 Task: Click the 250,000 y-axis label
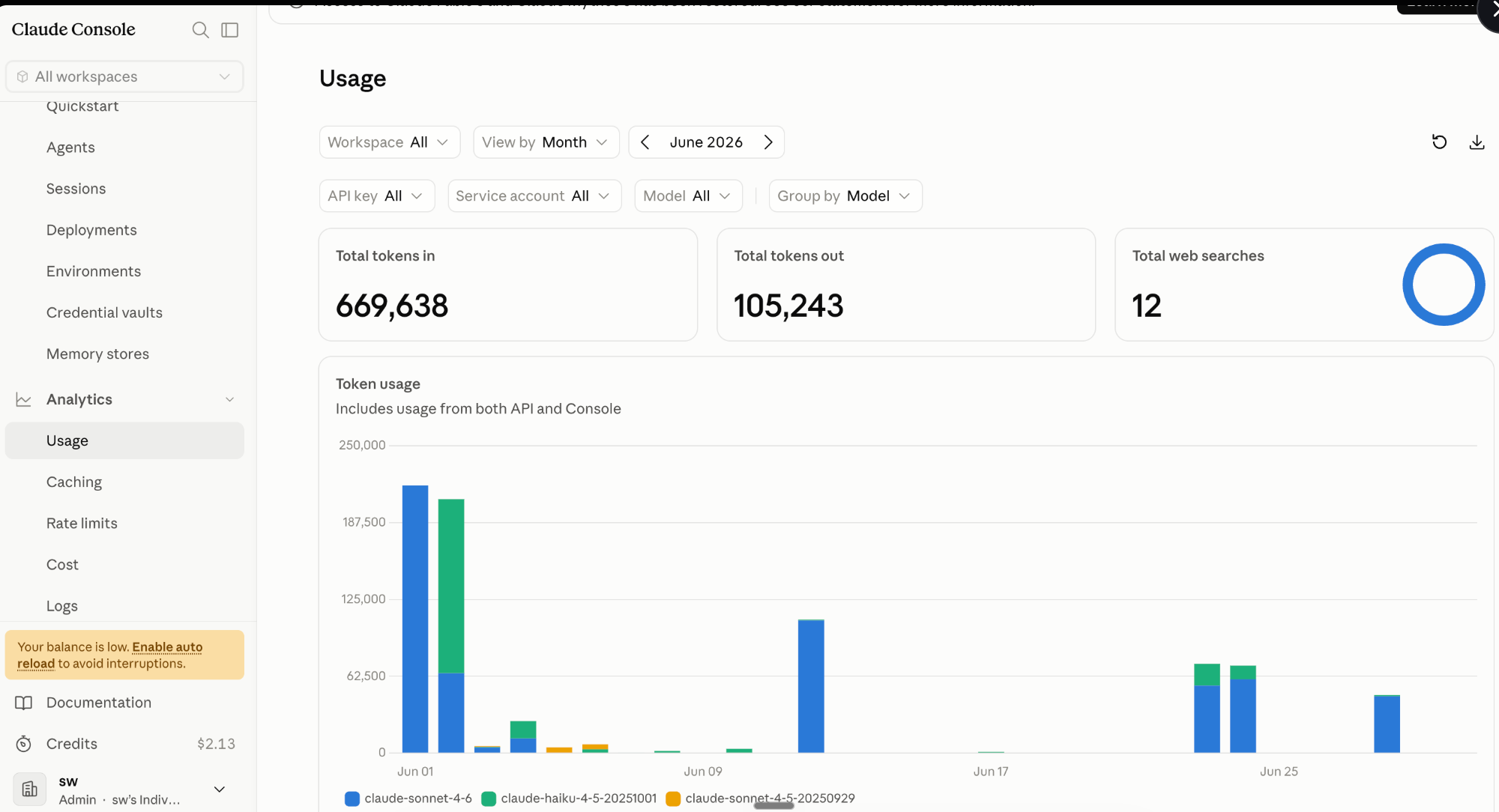pyautogui.click(x=362, y=445)
